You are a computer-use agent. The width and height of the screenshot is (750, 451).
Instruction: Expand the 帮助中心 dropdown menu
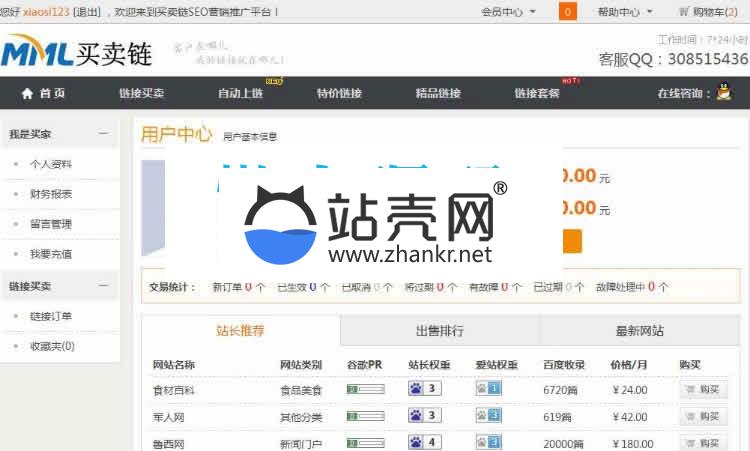tap(625, 12)
